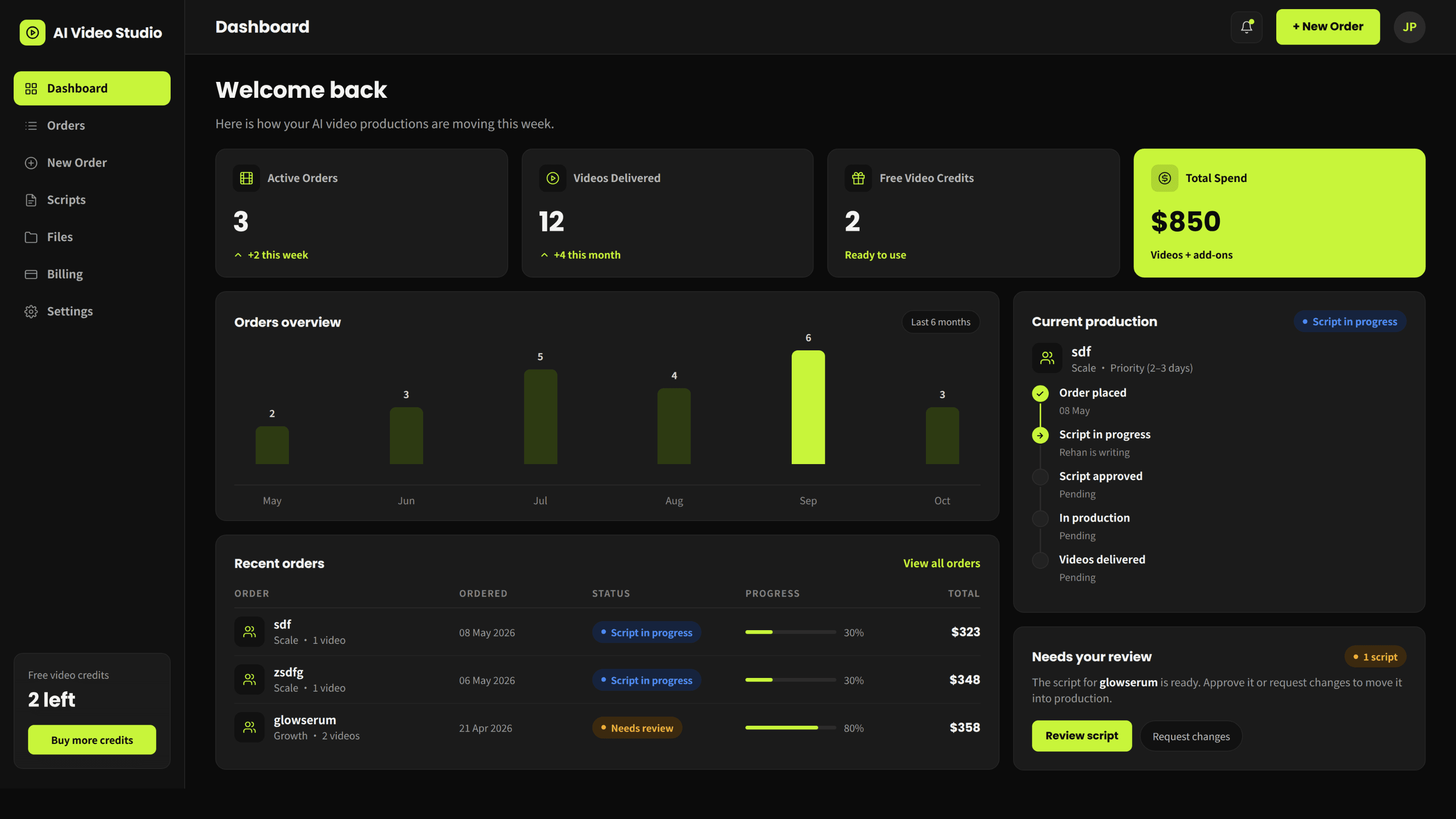Open the Last 6 months range selector
Screen dimensions: 1456x819
[x=940, y=322]
